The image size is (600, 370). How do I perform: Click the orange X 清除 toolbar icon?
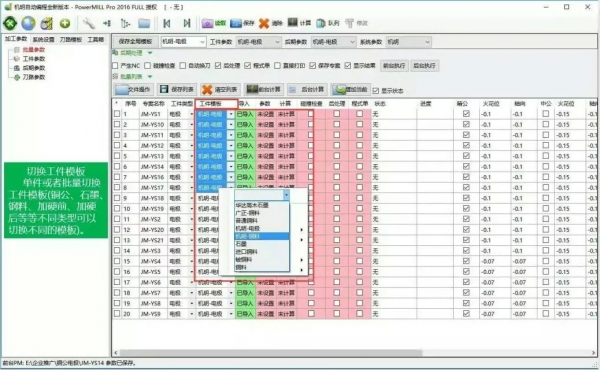tap(264, 23)
